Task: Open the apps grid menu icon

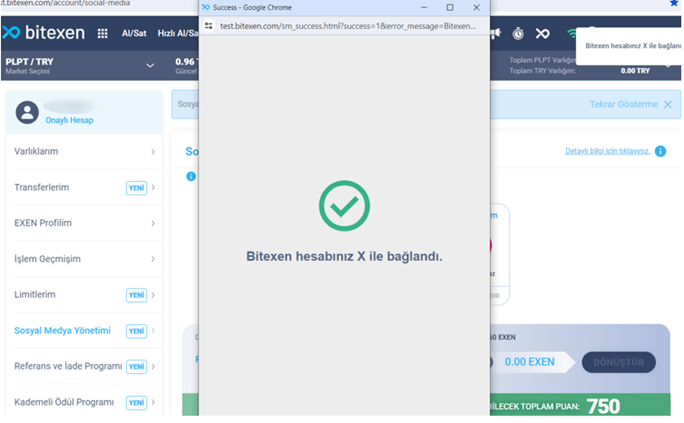Action: tap(103, 34)
